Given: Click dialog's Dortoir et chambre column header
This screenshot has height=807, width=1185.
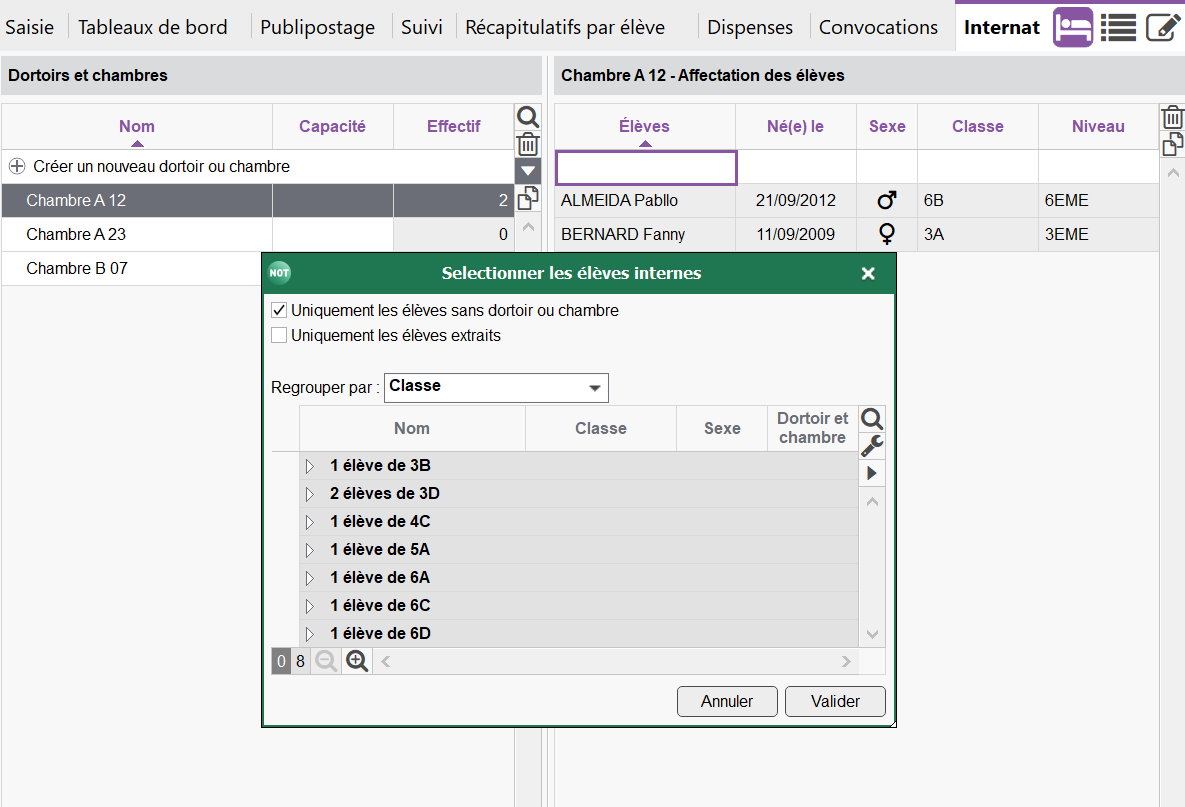Looking at the screenshot, I should pyautogui.click(x=812, y=428).
